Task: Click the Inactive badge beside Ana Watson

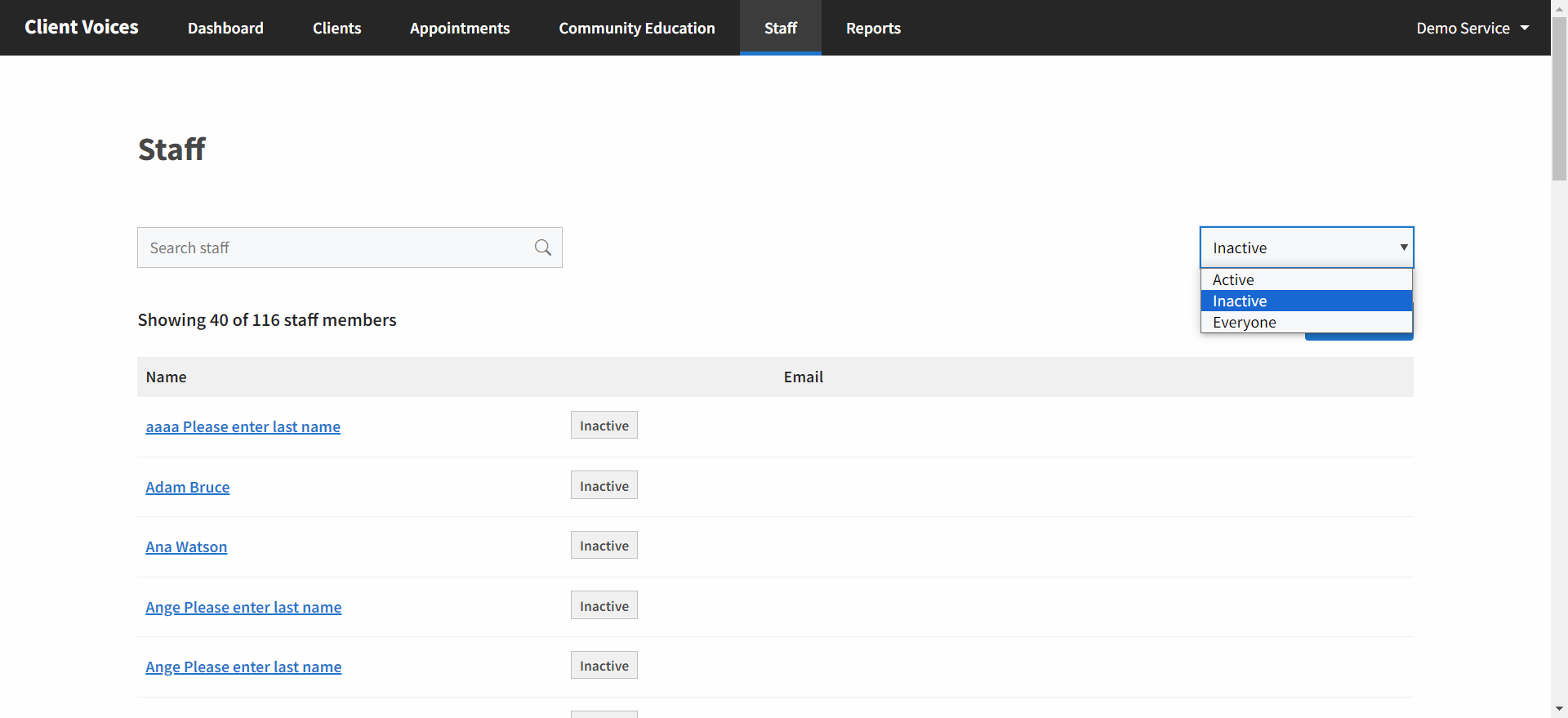Action: pyautogui.click(x=604, y=545)
